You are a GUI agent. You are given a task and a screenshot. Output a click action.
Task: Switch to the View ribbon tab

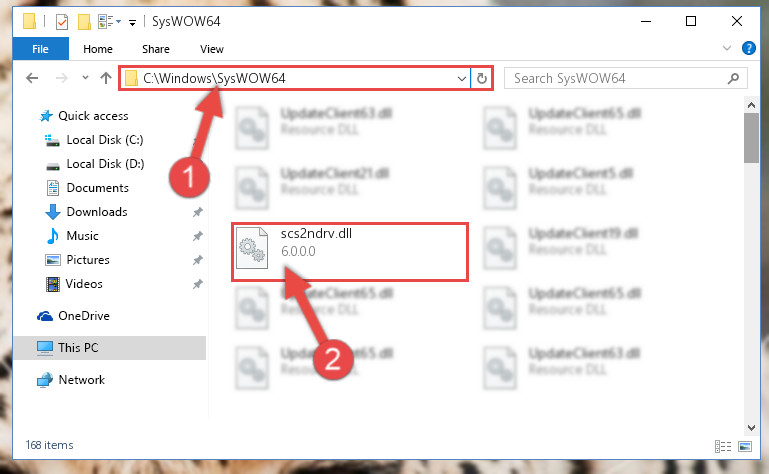pyautogui.click(x=211, y=49)
